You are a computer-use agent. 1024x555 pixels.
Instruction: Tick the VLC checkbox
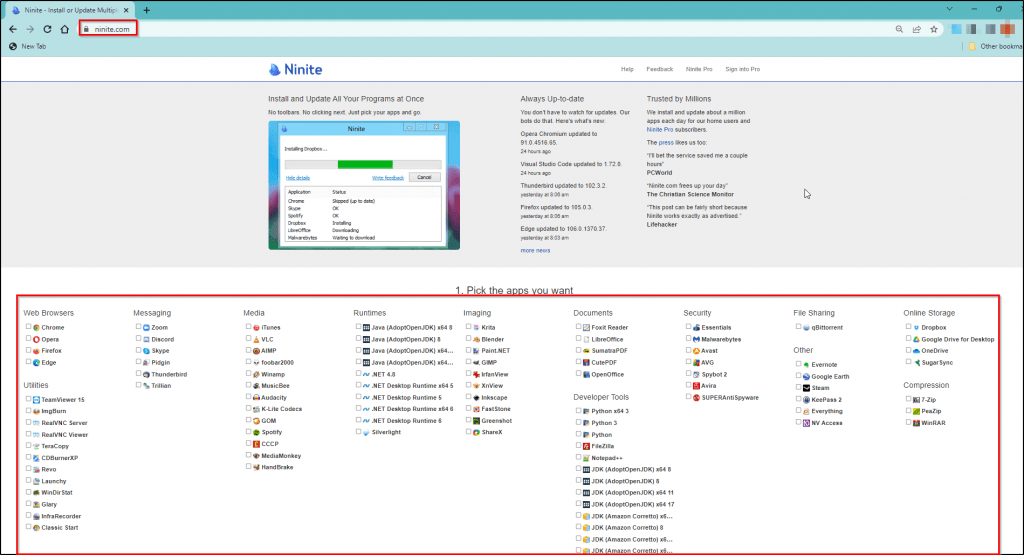tap(248, 338)
